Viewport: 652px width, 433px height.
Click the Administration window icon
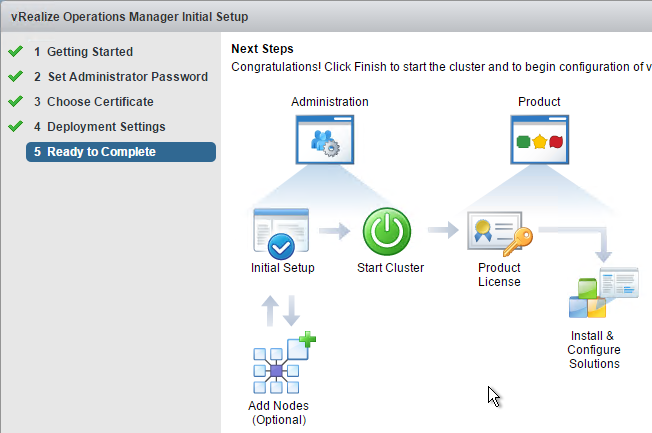(x=325, y=140)
